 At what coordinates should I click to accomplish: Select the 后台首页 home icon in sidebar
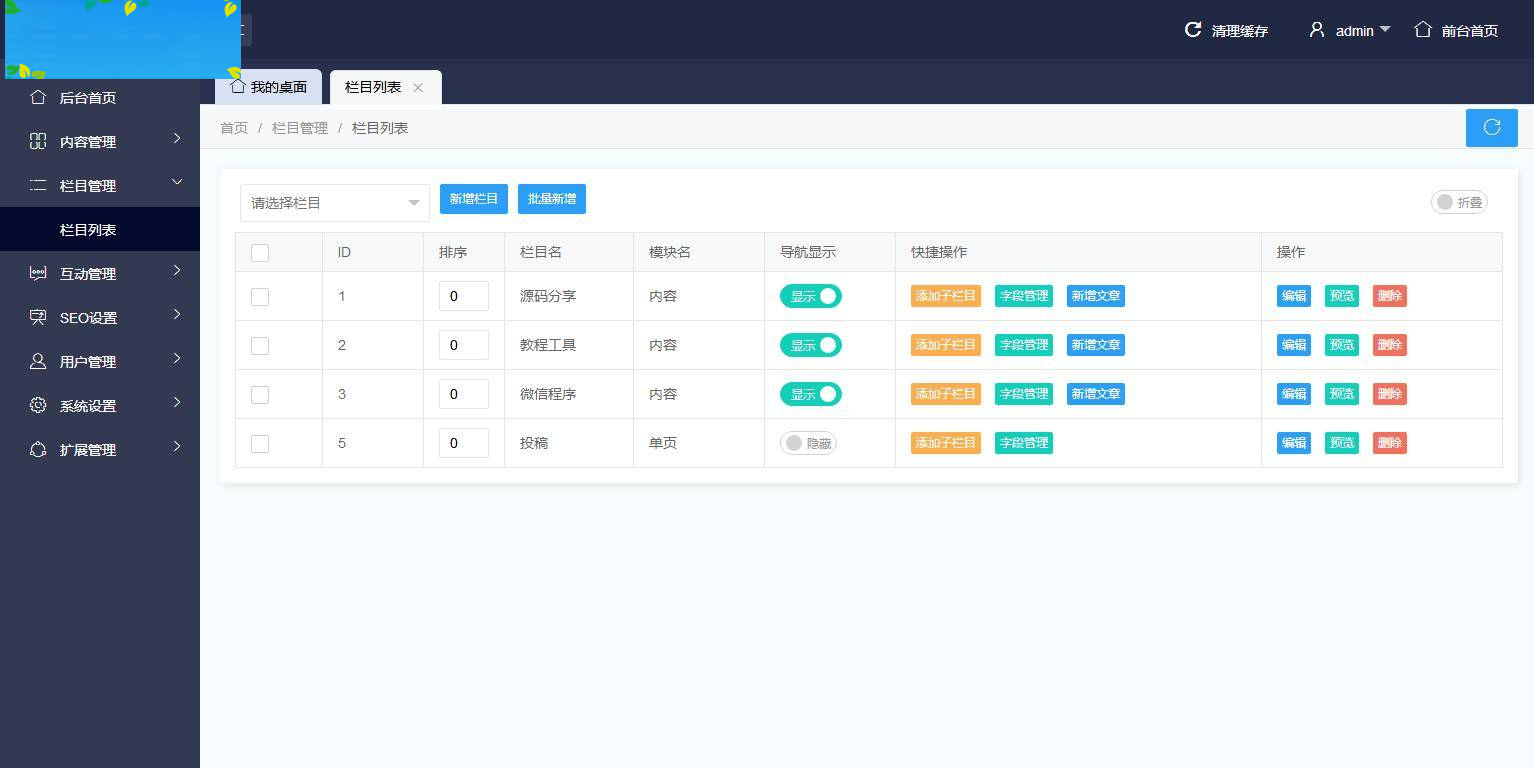(38, 97)
